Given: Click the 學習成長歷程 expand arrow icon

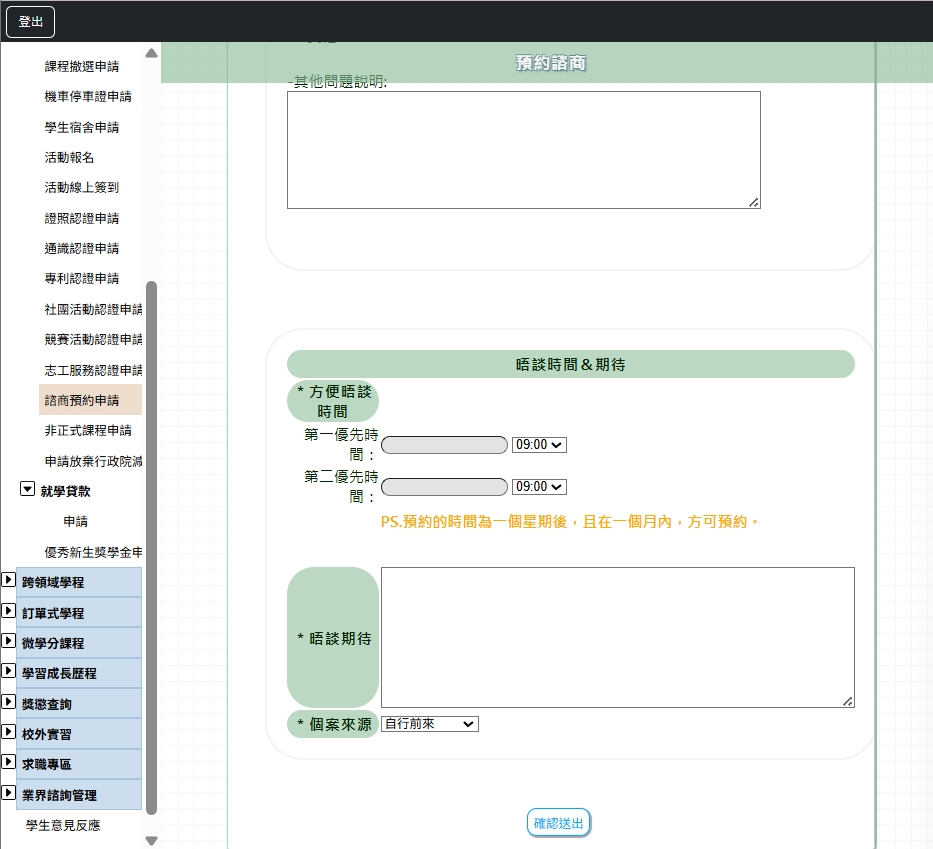Looking at the screenshot, I should (x=8, y=672).
